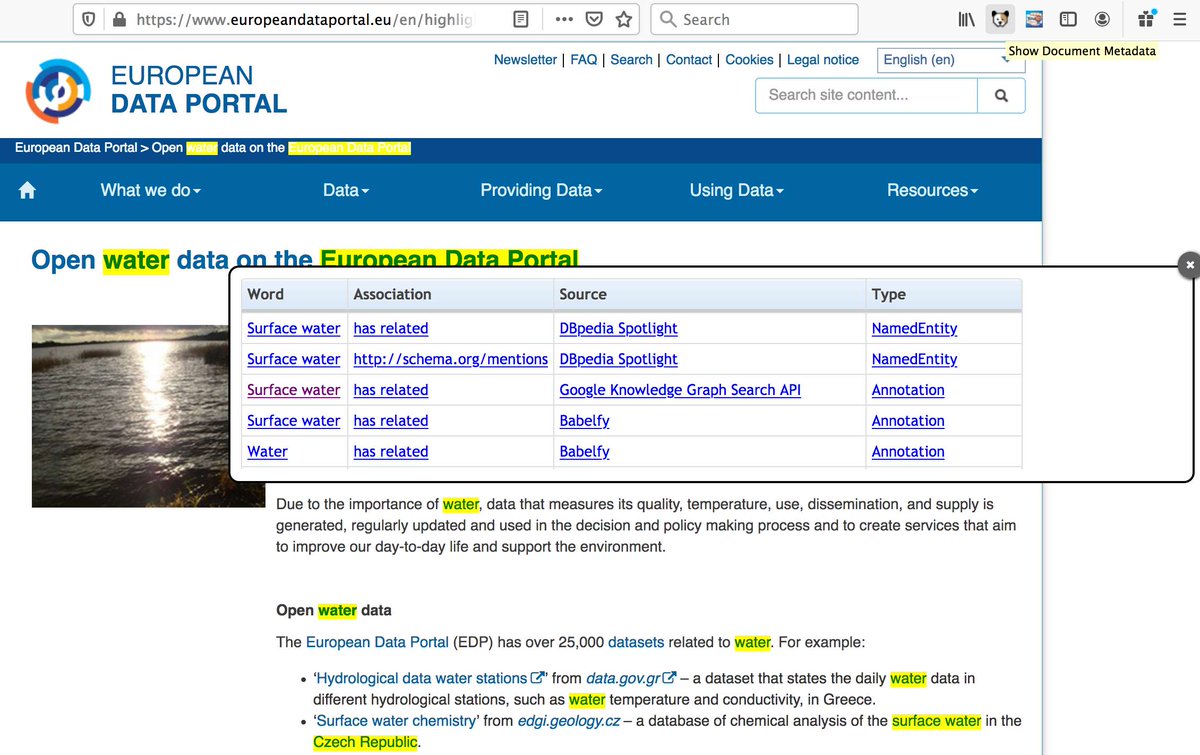This screenshot has height=755, width=1200.
Task: Open the Surface water chemistry link
Action: [396, 721]
